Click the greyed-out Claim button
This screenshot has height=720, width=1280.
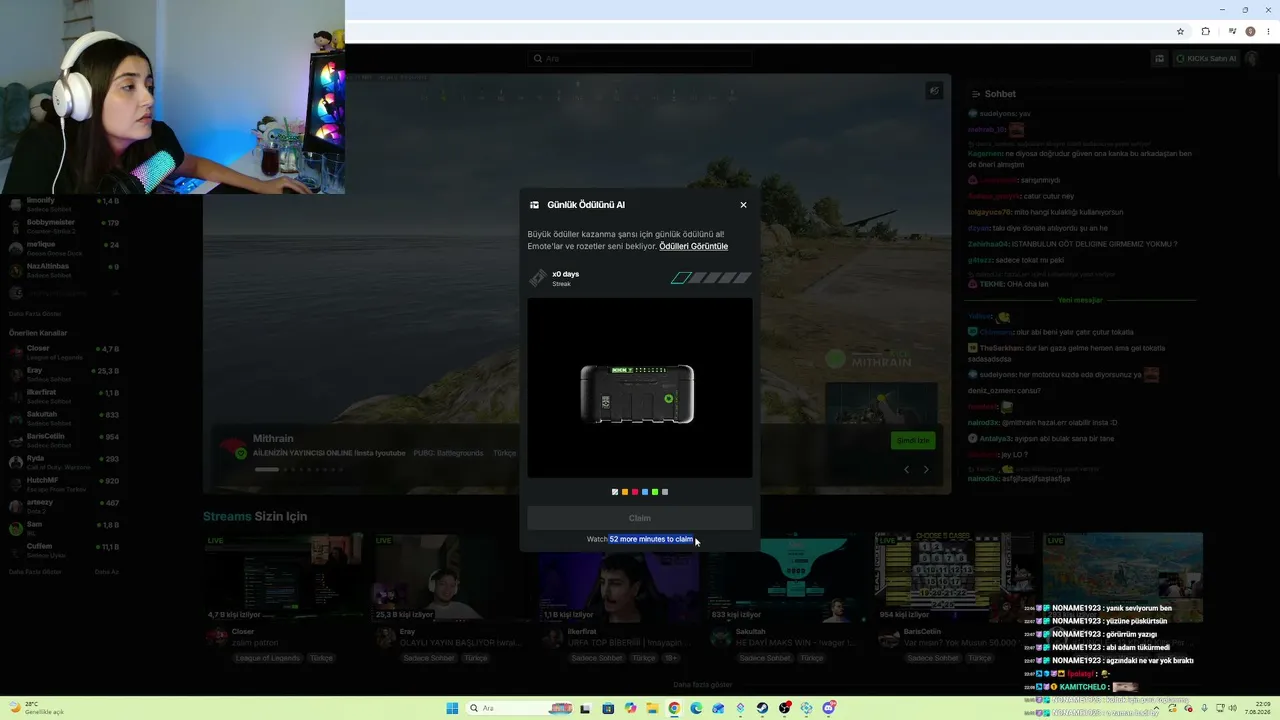coord(640,518)
